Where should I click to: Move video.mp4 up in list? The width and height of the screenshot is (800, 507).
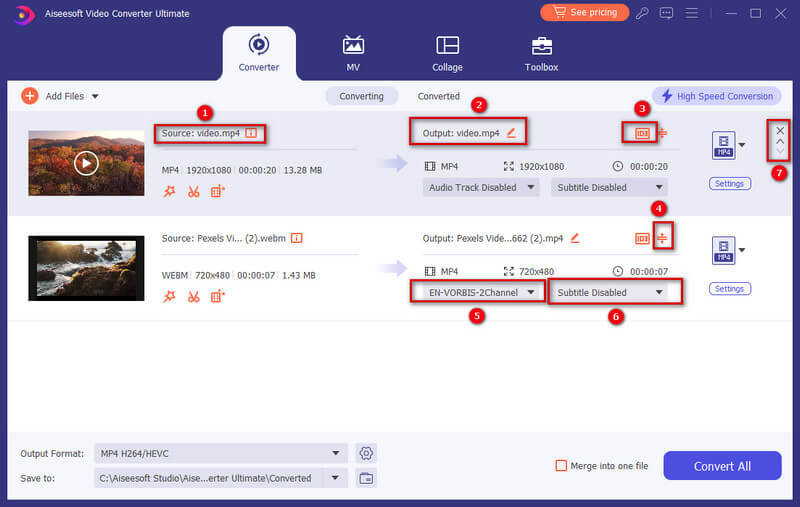pos(780,141)
